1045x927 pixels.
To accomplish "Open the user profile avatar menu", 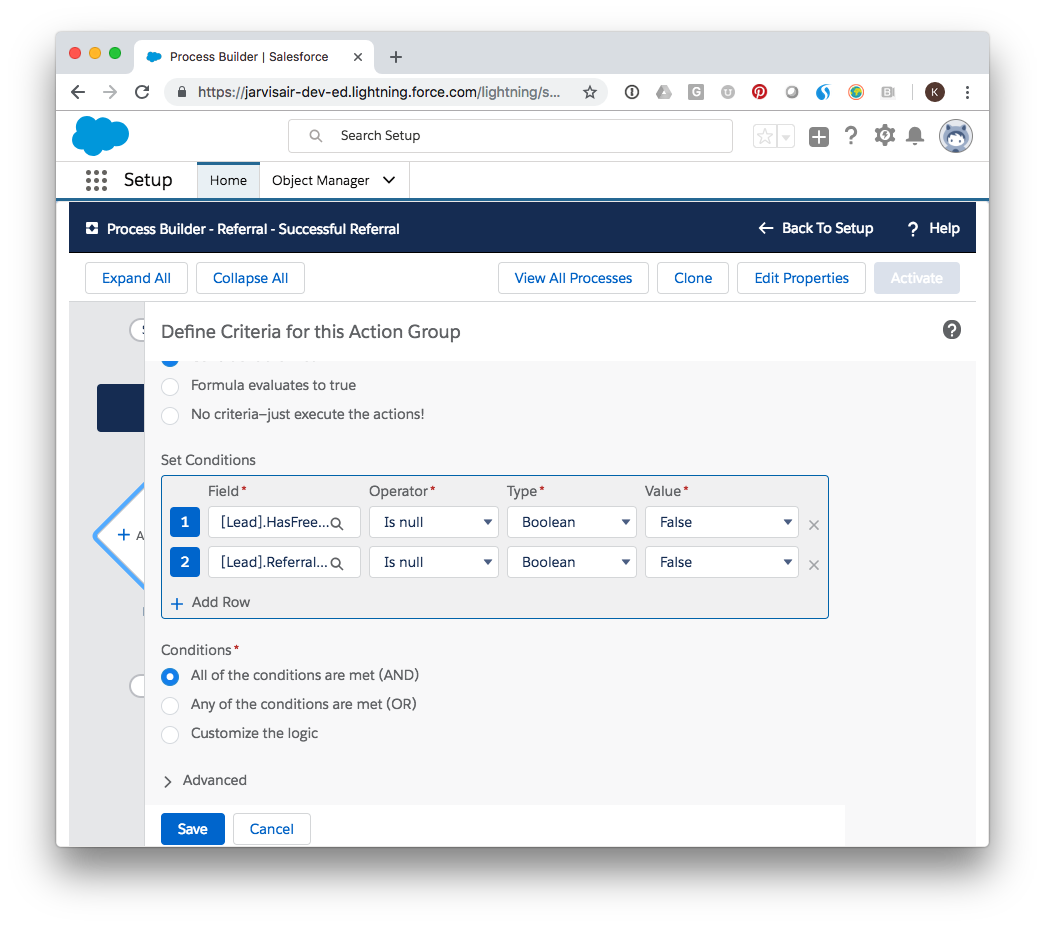I will (x=956, y=136).
